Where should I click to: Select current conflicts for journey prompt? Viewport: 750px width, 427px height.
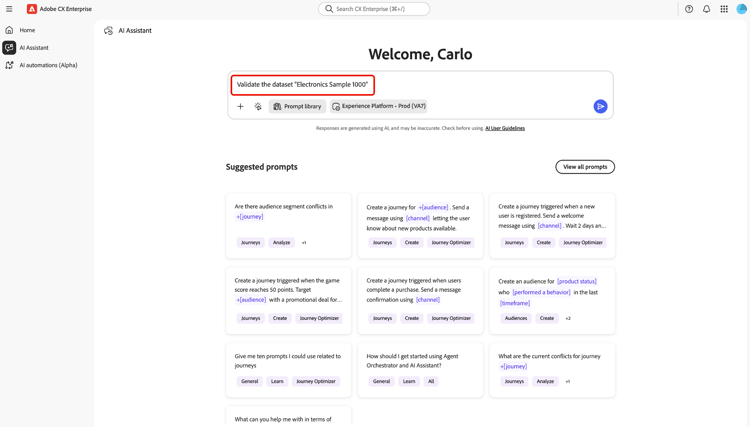click(x=552, y=370)
